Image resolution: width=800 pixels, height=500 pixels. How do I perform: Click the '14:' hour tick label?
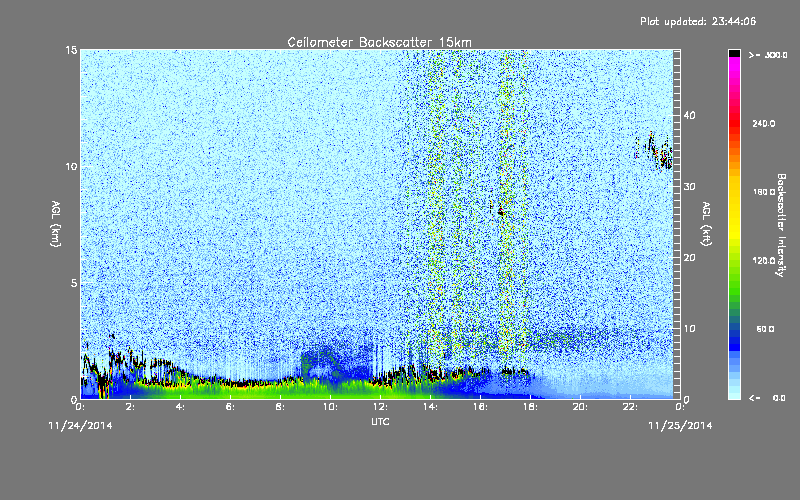tap(430, 407)
